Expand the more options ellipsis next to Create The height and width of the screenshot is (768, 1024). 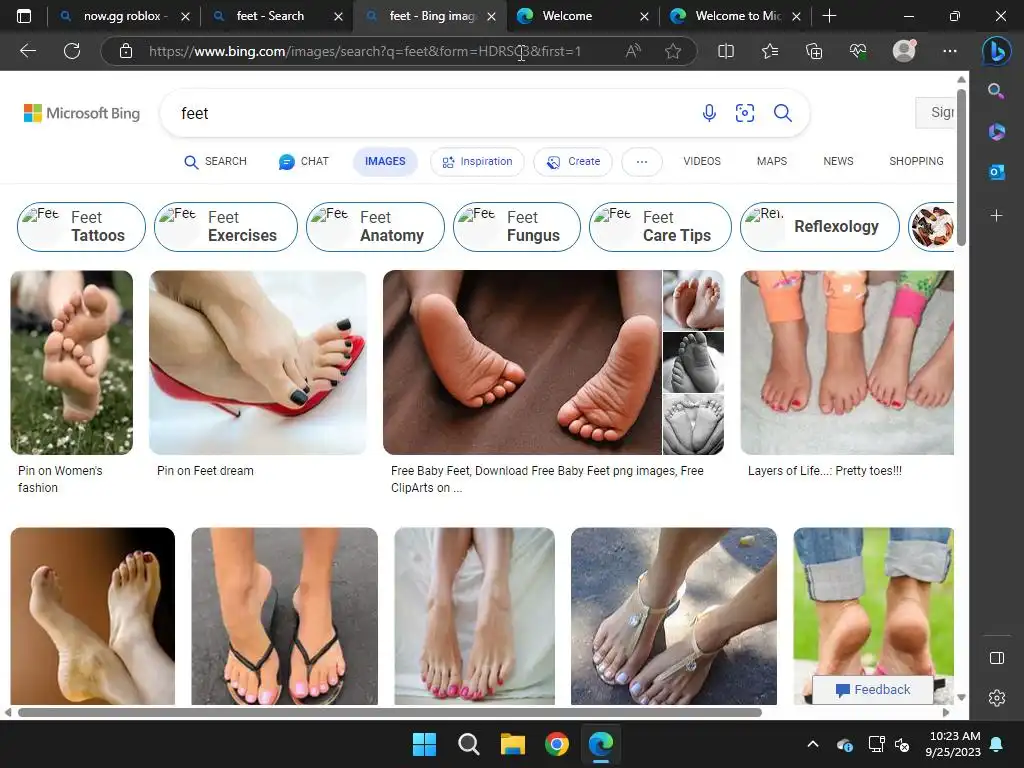pyautogui.click(x=642, y=161)
